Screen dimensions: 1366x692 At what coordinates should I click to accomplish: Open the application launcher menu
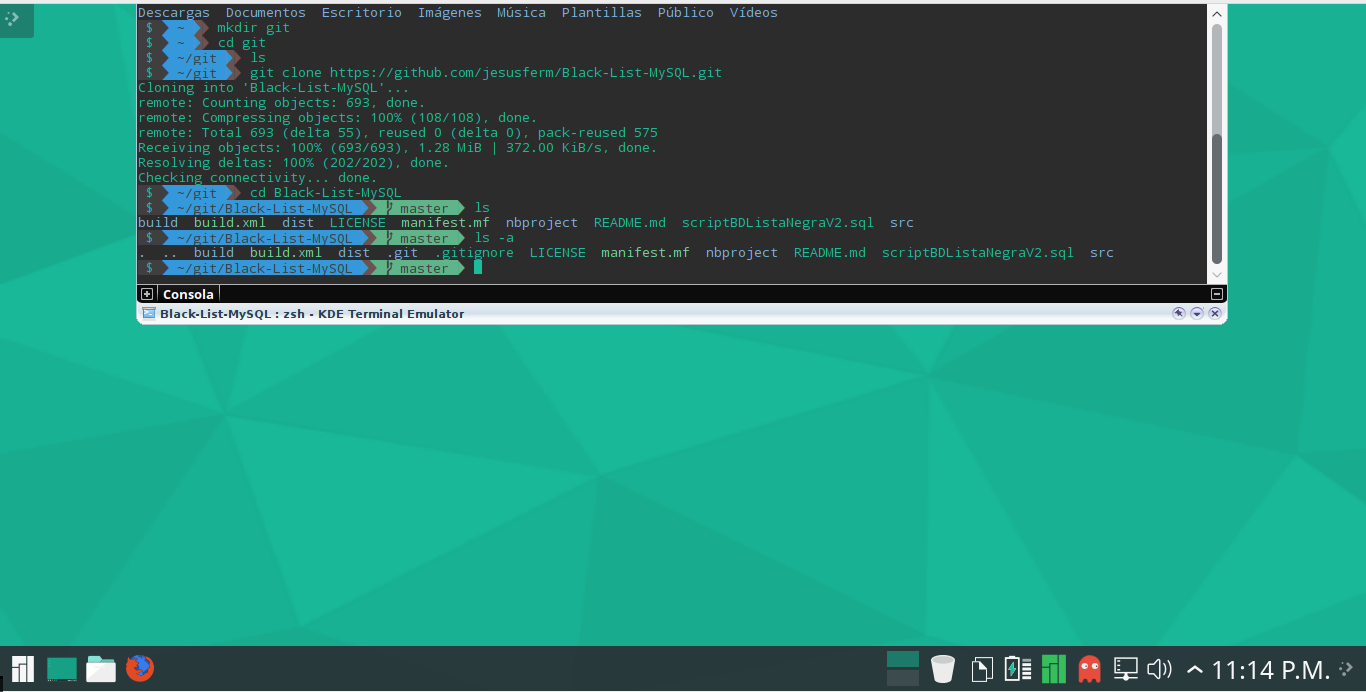pos(21,668)
